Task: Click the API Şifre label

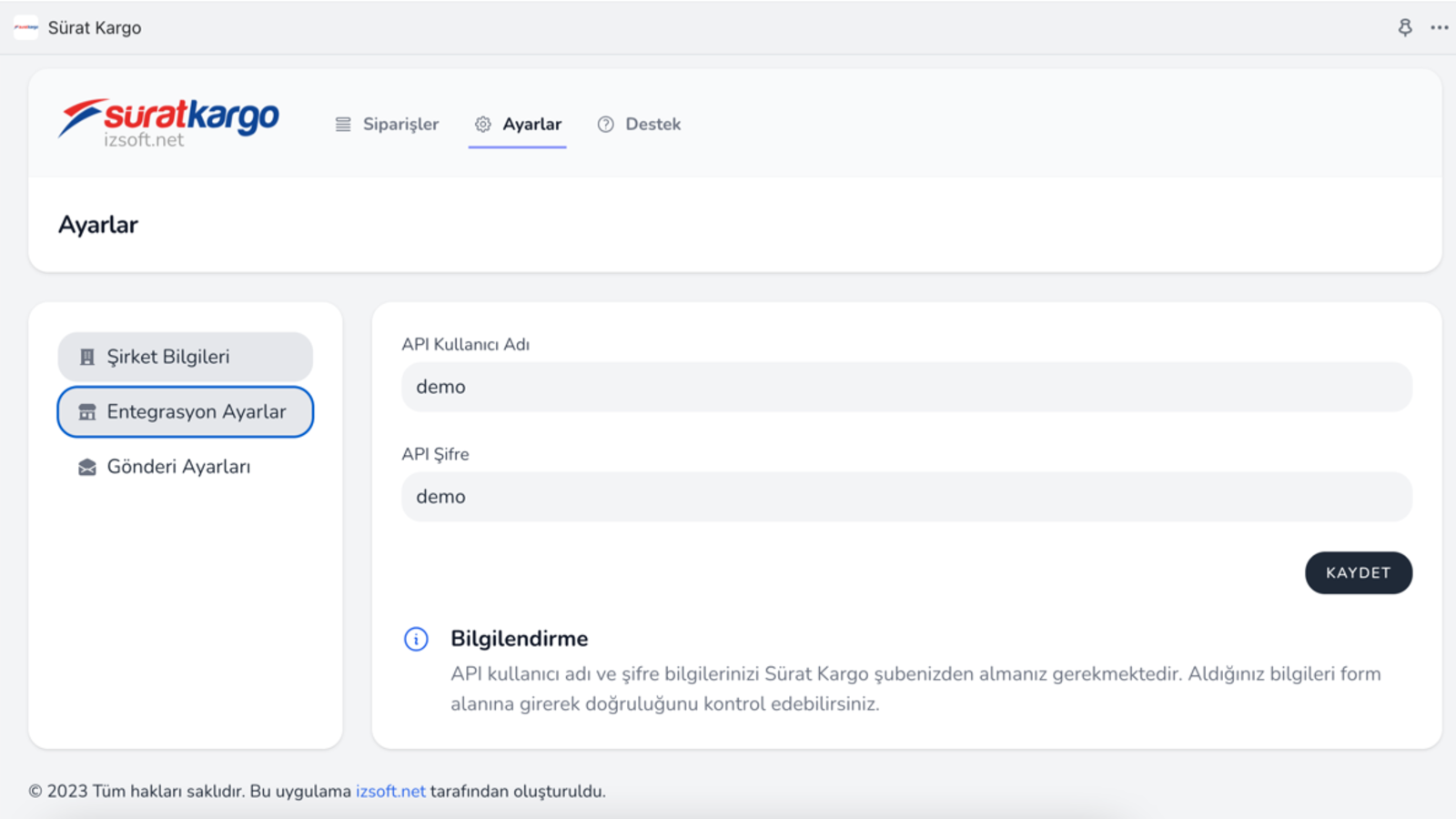Action: 435,454
